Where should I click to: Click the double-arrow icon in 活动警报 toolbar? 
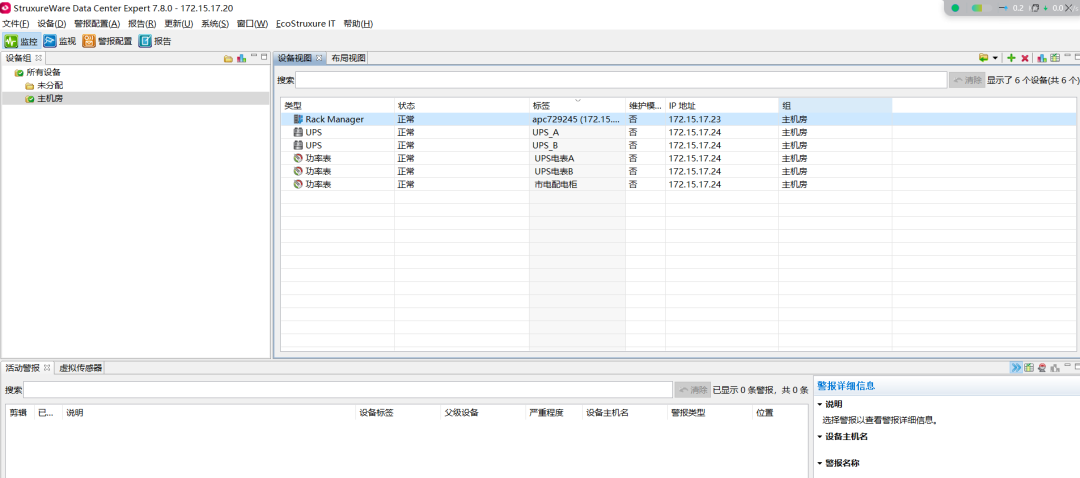pos(1016,368)
